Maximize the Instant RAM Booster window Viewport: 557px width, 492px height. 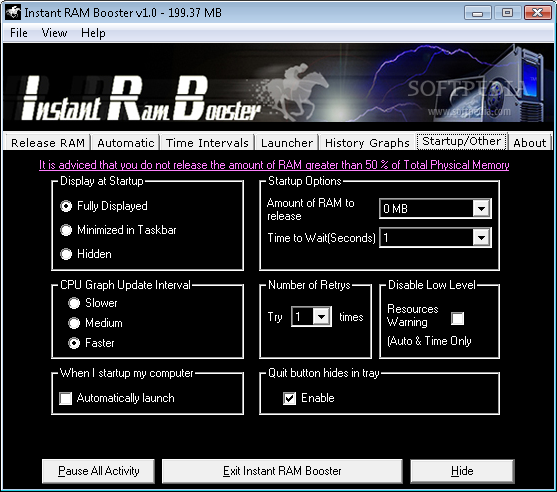pyautogui.click(x=507, y=13)
